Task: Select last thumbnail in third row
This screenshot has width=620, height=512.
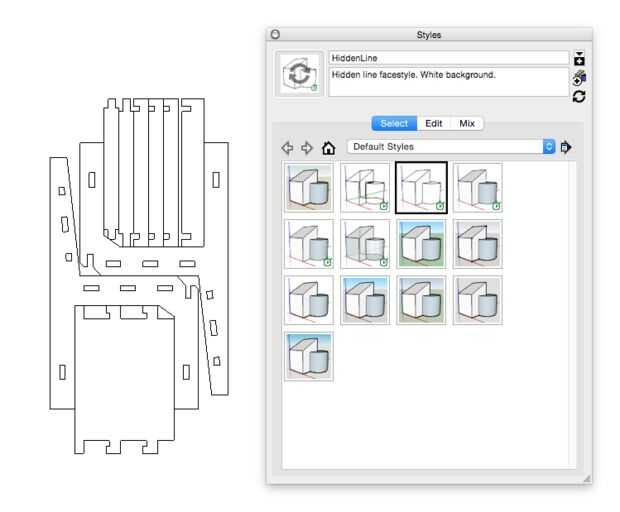Action: (478, 300)
